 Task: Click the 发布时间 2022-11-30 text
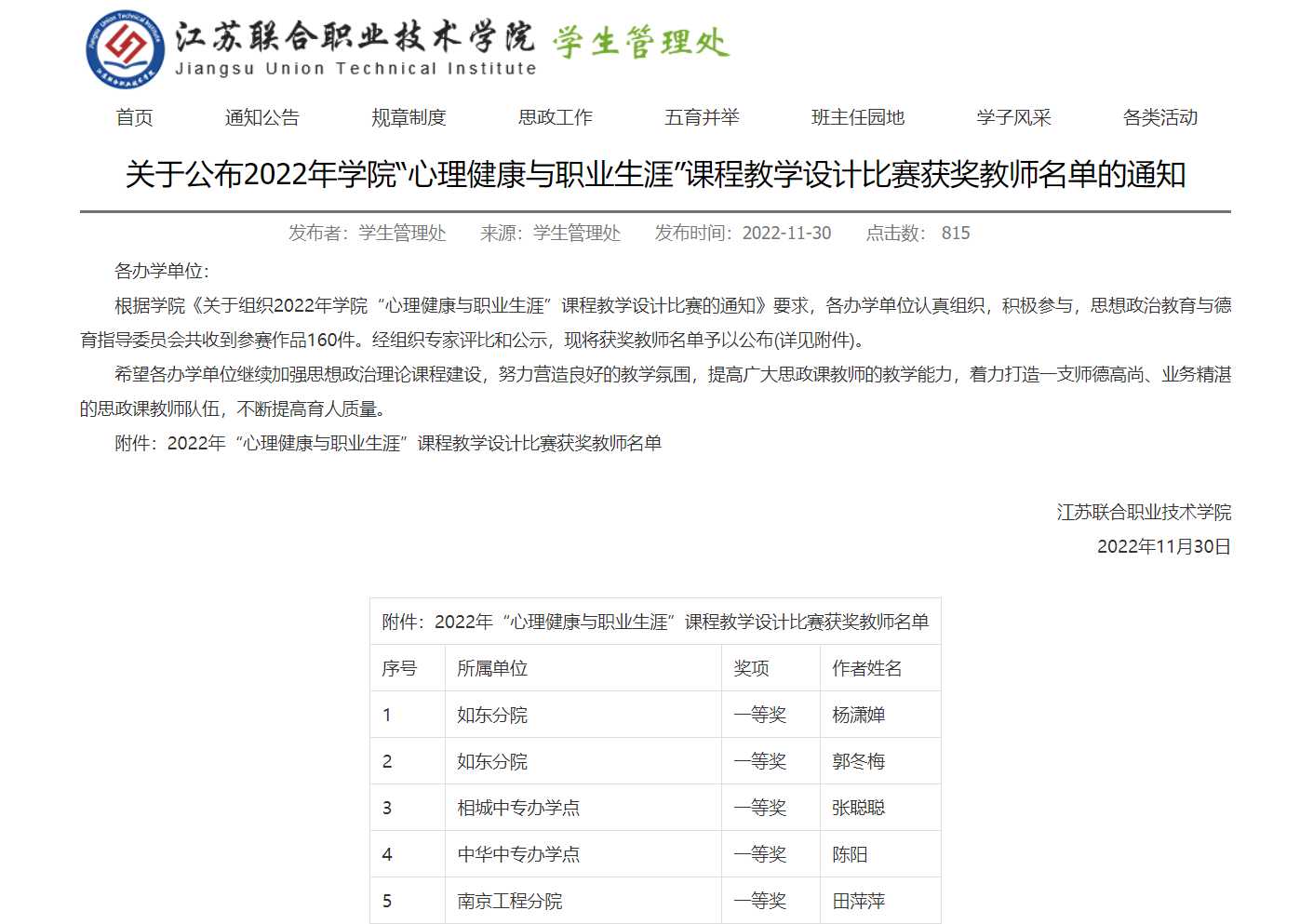click(x=743, y=233)
